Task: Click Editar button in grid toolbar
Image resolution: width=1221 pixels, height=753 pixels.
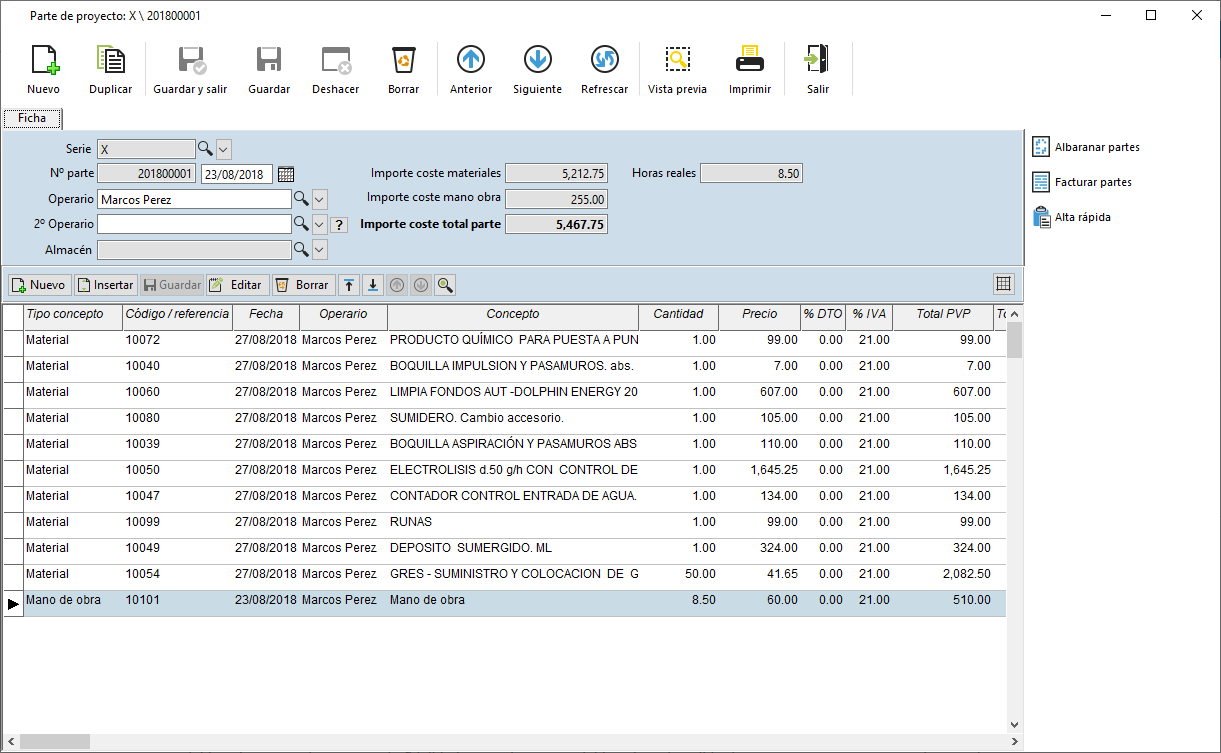Action: pos(237,285)
